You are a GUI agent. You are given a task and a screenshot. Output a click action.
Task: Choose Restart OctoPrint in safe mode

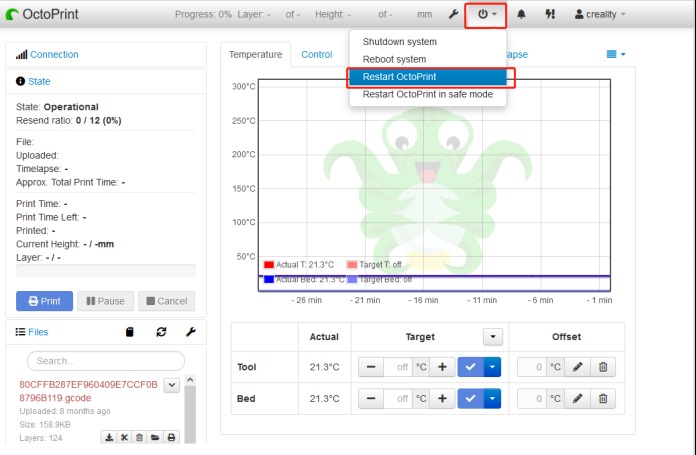[x=427, y=94]
